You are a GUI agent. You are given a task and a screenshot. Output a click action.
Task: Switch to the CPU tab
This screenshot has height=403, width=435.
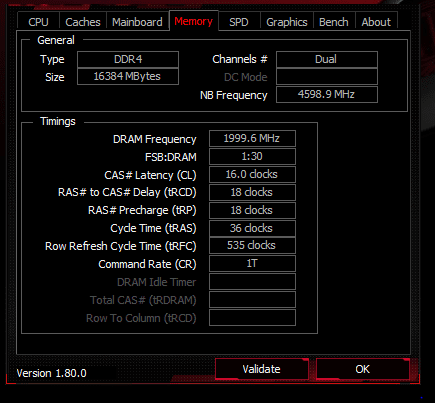38,22
